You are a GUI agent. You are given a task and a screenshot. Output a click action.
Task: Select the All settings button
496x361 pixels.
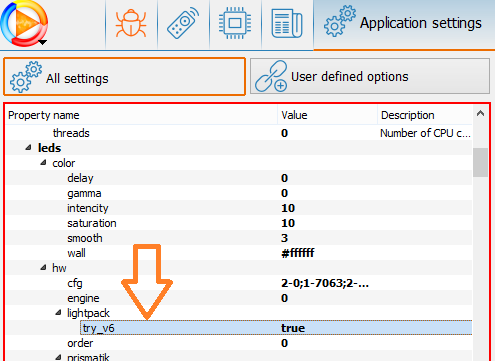tap(124, 77)
